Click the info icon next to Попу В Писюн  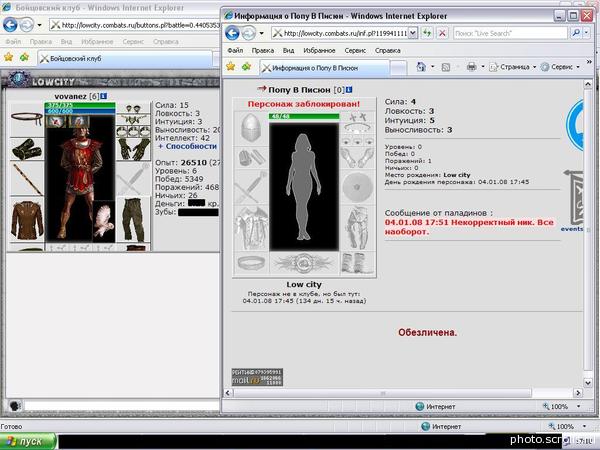pos(349,90)
